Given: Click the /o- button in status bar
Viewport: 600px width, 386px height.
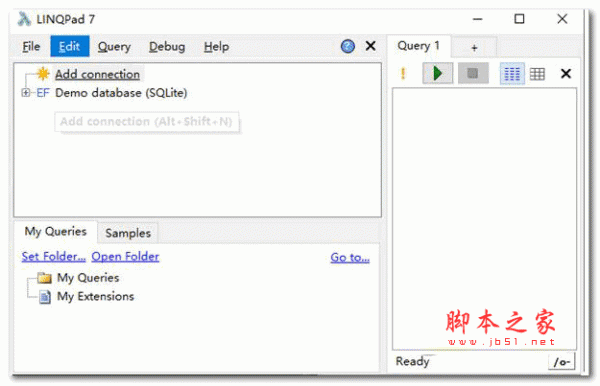Looking at the screenshot, I should point(562,362).
